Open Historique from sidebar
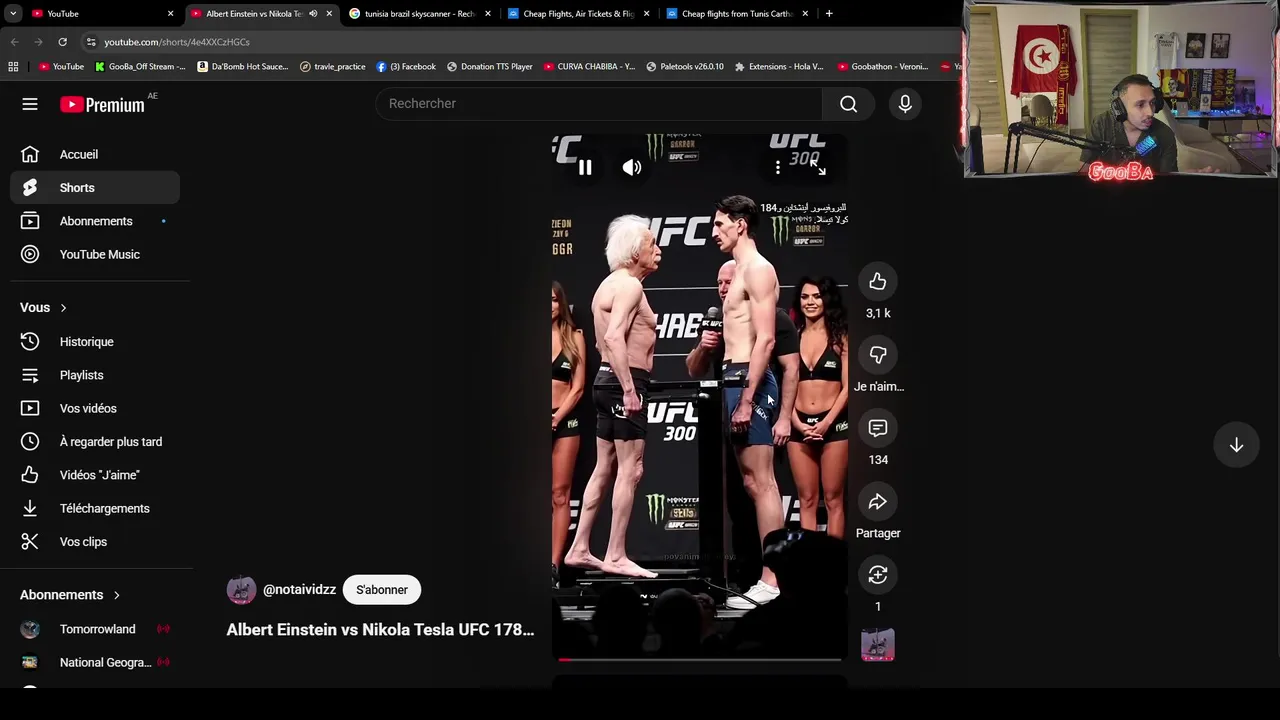Image resolution: width=1280 pixels, height=720 pixels. [95, 342]
